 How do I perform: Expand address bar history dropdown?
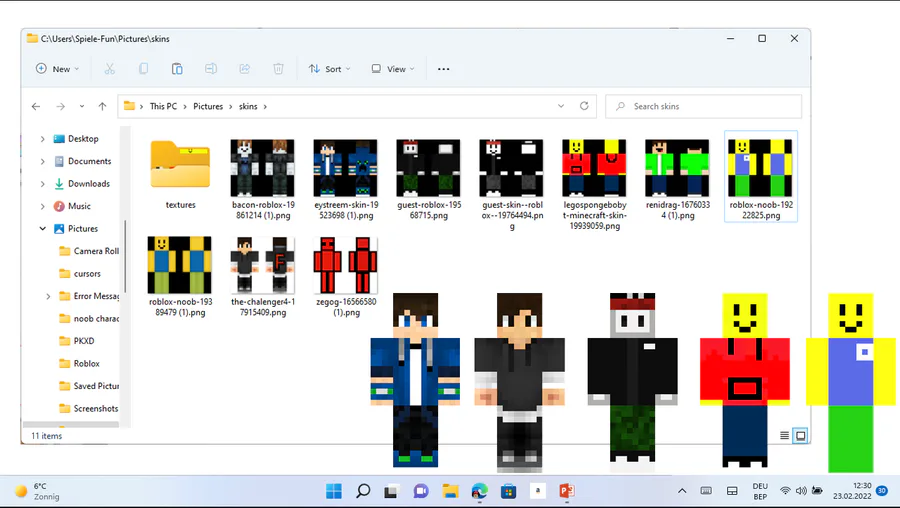(561, 106)
